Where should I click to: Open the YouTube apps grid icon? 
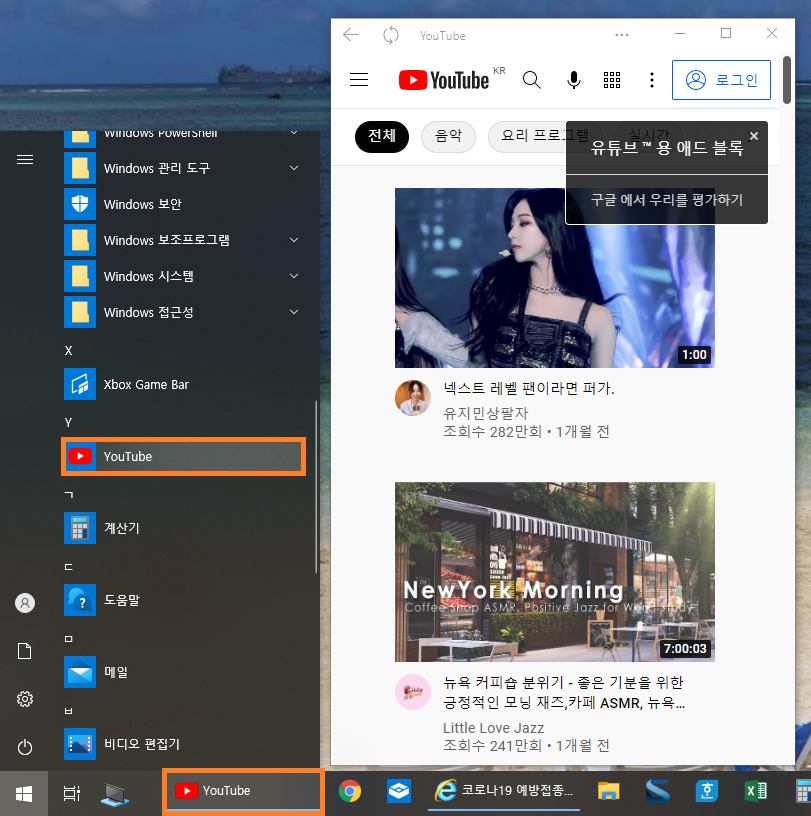[612, 80]
